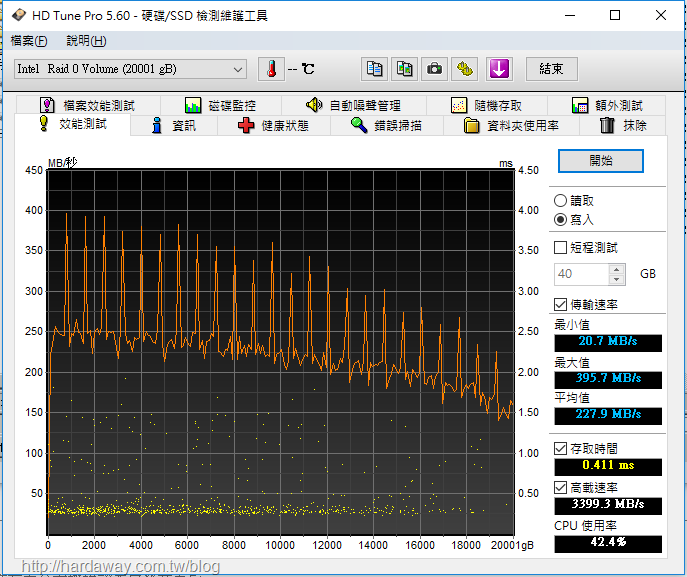
Task: Open the 檔案(F) menu
Action: 29,41
